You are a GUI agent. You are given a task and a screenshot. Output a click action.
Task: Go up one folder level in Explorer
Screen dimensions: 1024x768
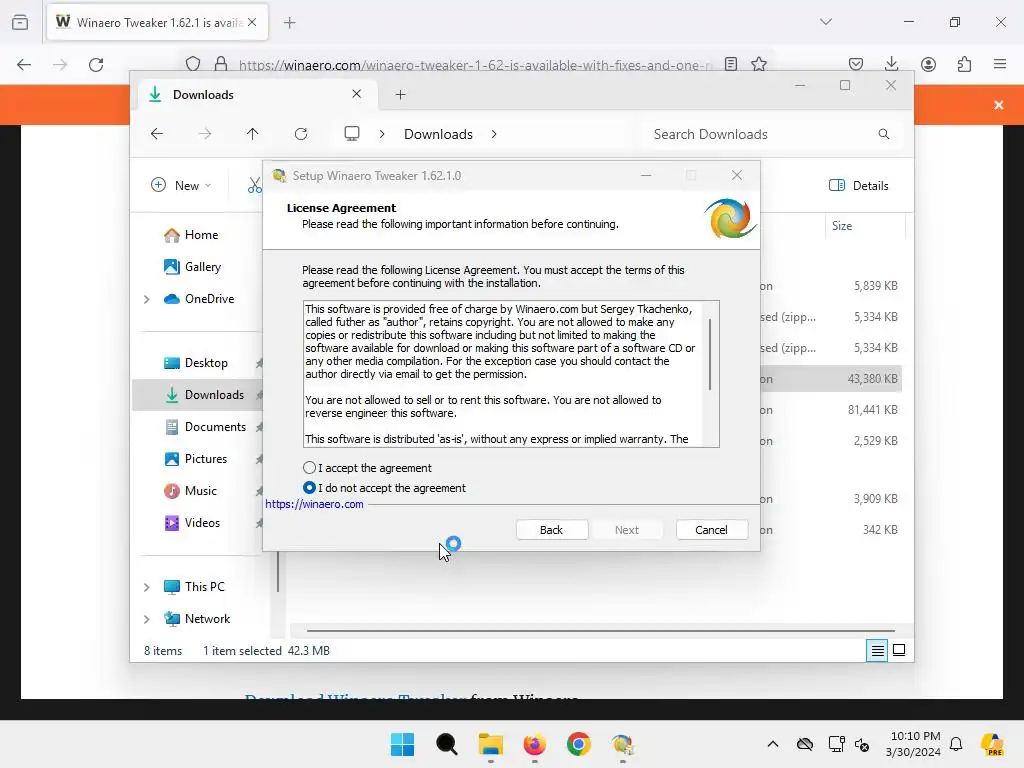click(x=252, y=134)
